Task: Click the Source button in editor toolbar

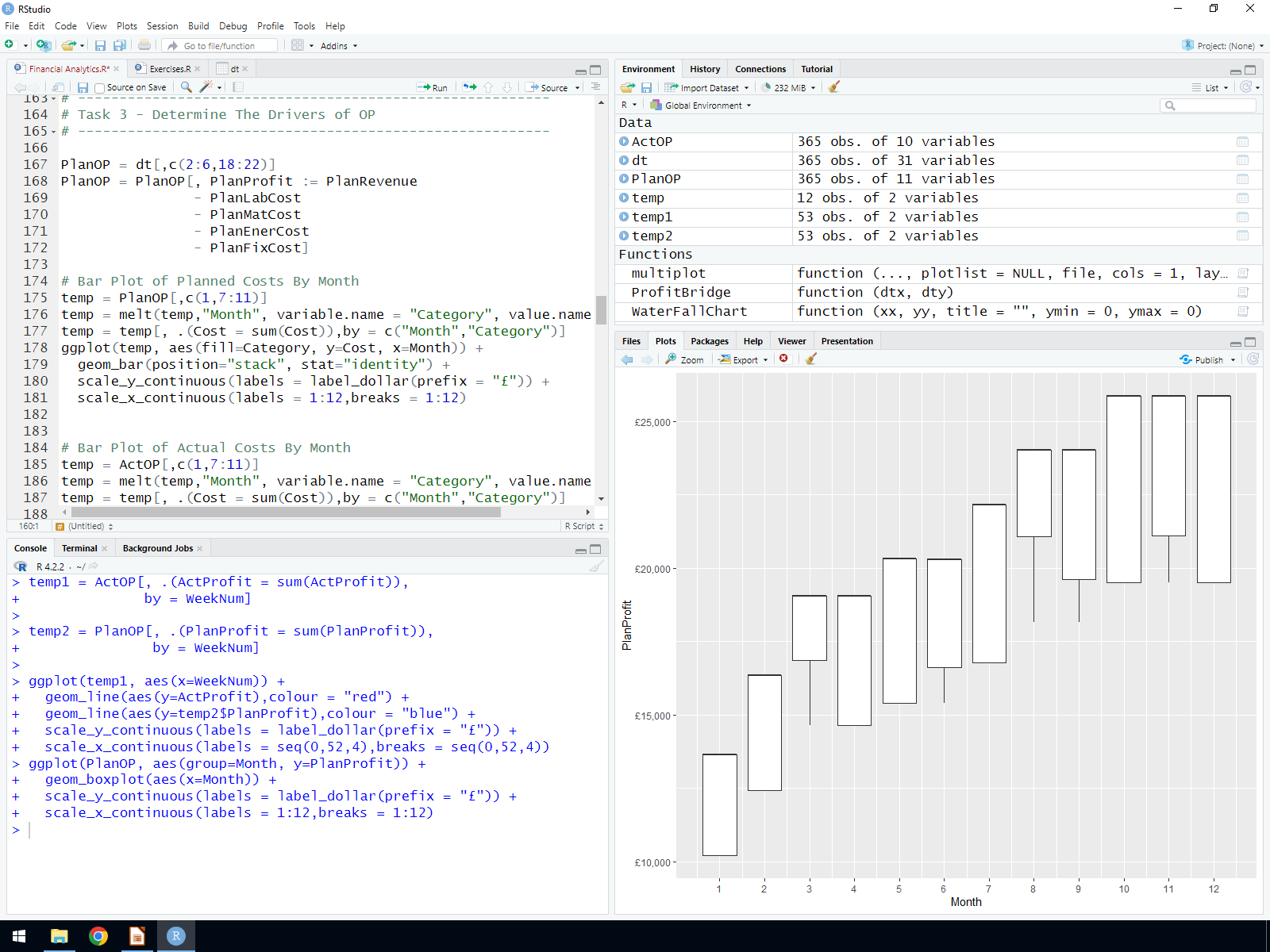Action: click(x=548, y=87)
